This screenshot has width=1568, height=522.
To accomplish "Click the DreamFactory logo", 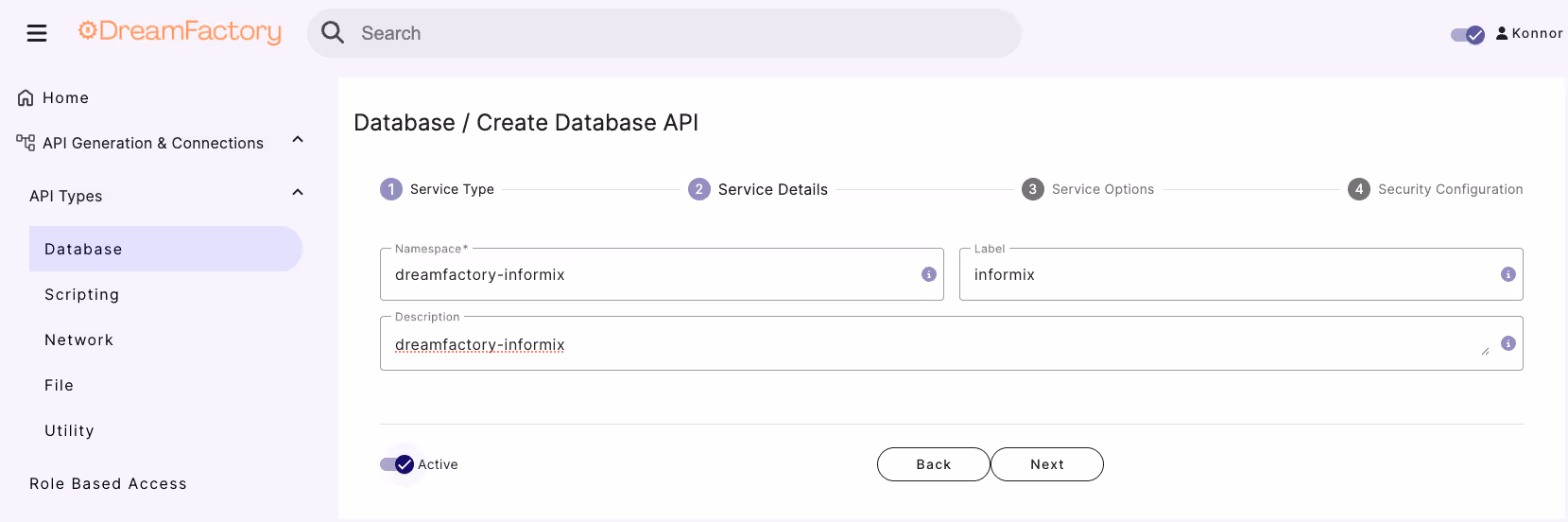I will 180,32.
